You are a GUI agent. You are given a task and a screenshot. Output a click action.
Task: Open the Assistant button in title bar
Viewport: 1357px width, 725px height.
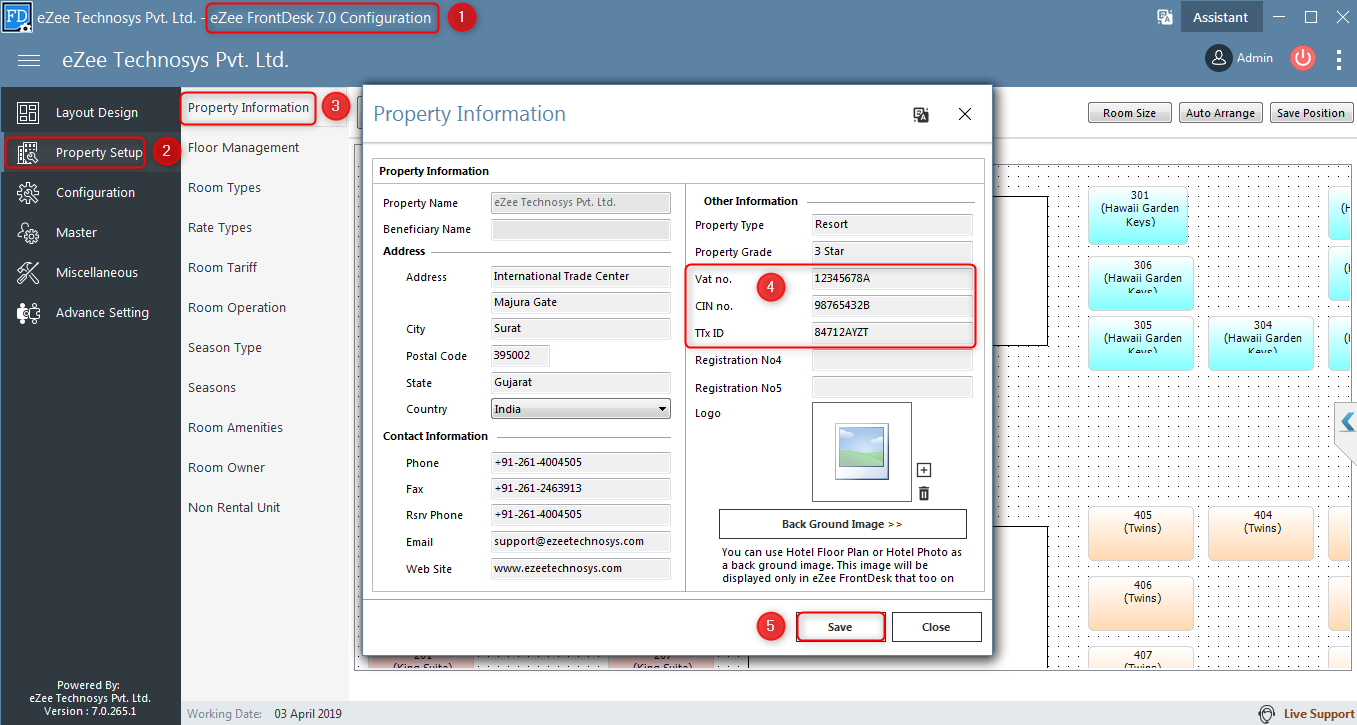coord(1221,17)
